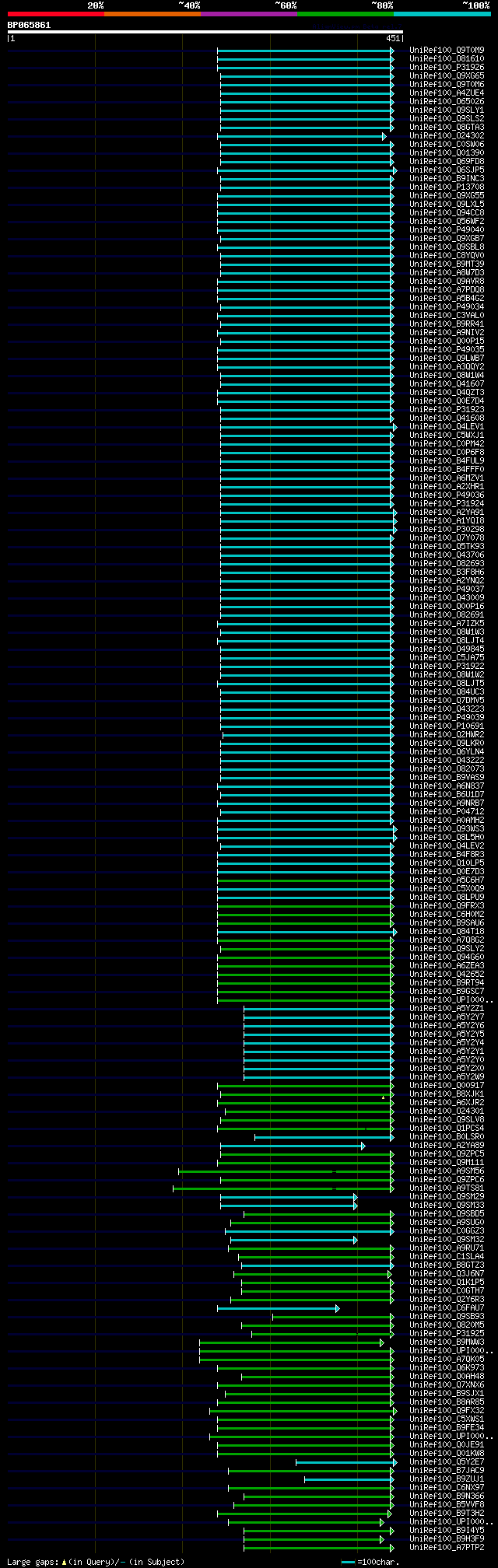Select label UniRef100_A1YQI8
The image size is (498, 1568).
click(x=447, y=521)
